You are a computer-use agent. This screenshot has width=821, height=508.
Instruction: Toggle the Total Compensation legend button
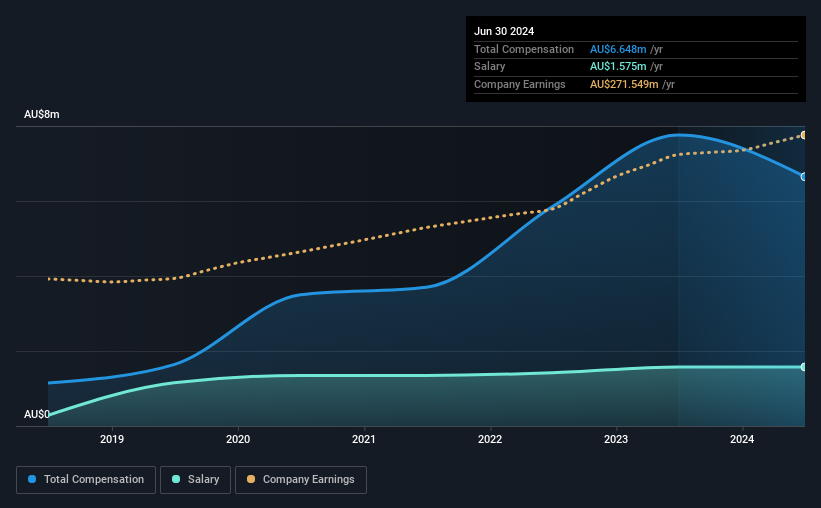tap(86, 480)
